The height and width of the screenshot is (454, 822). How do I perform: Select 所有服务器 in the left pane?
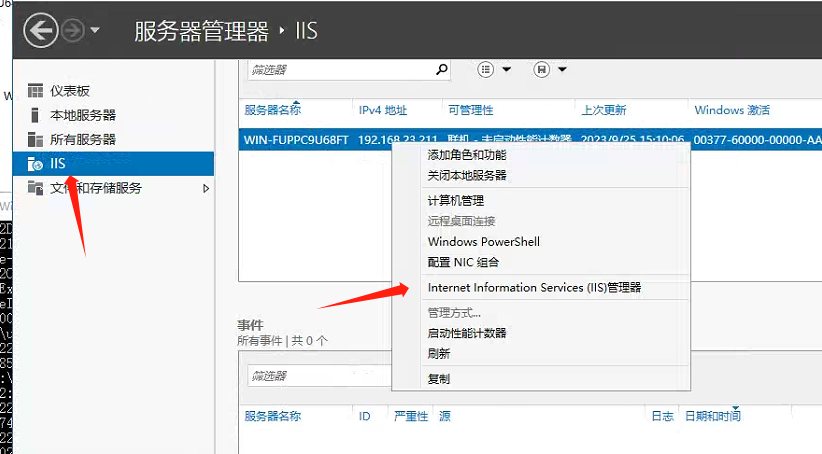pos(82,139)
